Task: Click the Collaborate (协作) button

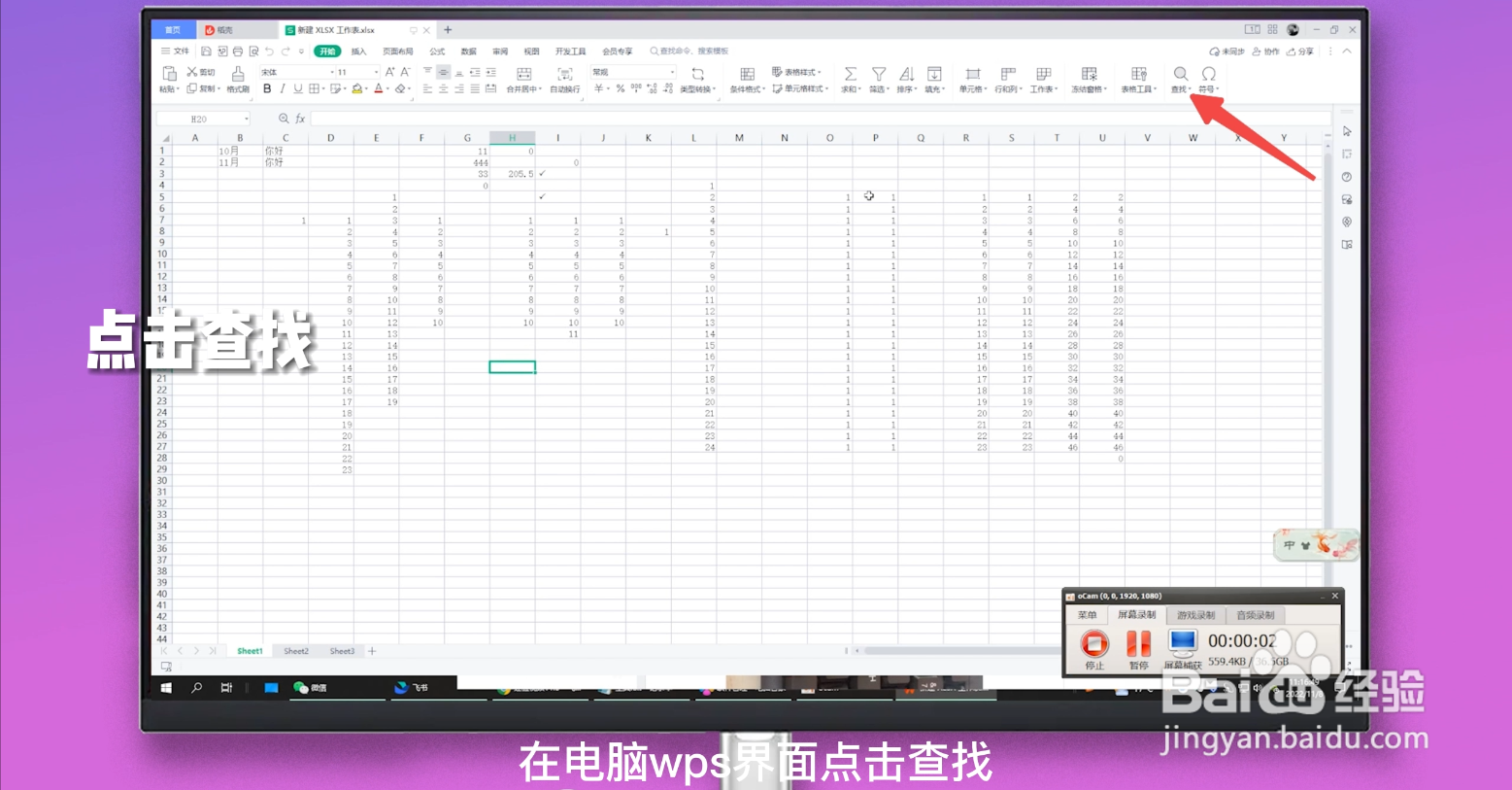Action: [1265, 52]
